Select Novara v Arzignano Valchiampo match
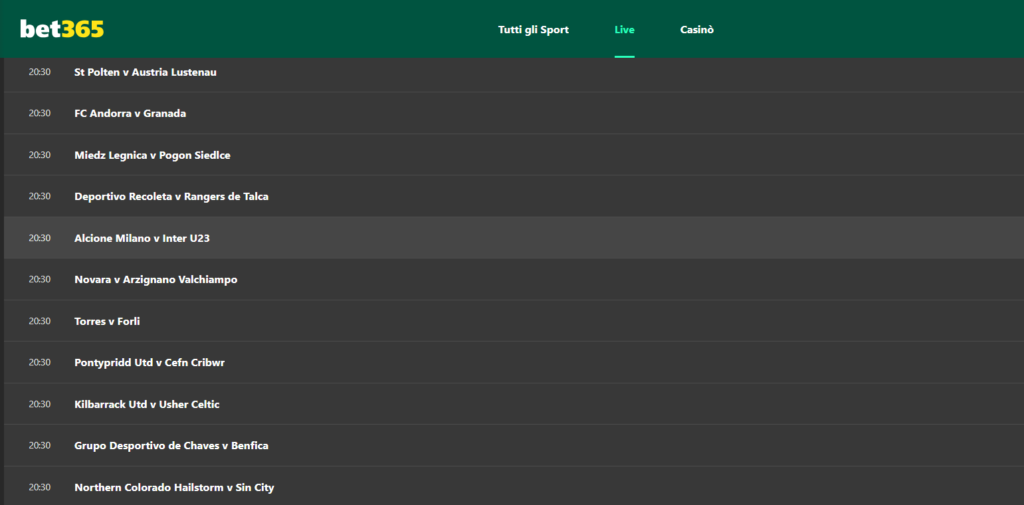1024x505 pixels. [155, 280]
